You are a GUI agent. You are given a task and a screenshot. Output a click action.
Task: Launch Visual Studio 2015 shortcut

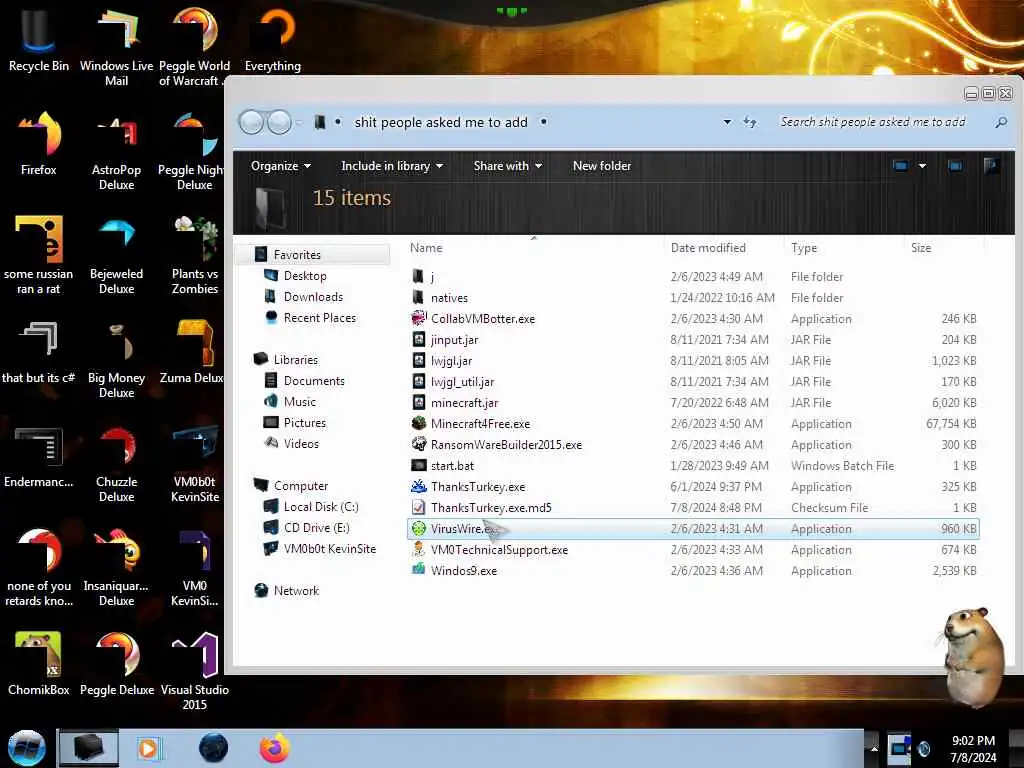click(x=195, y=671)
